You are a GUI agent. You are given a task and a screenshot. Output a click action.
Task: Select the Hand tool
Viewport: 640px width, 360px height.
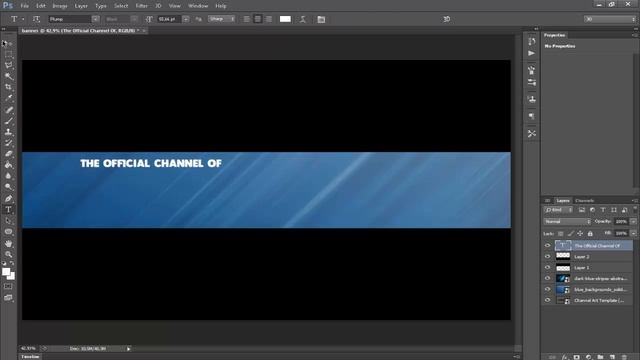(8, 243)
